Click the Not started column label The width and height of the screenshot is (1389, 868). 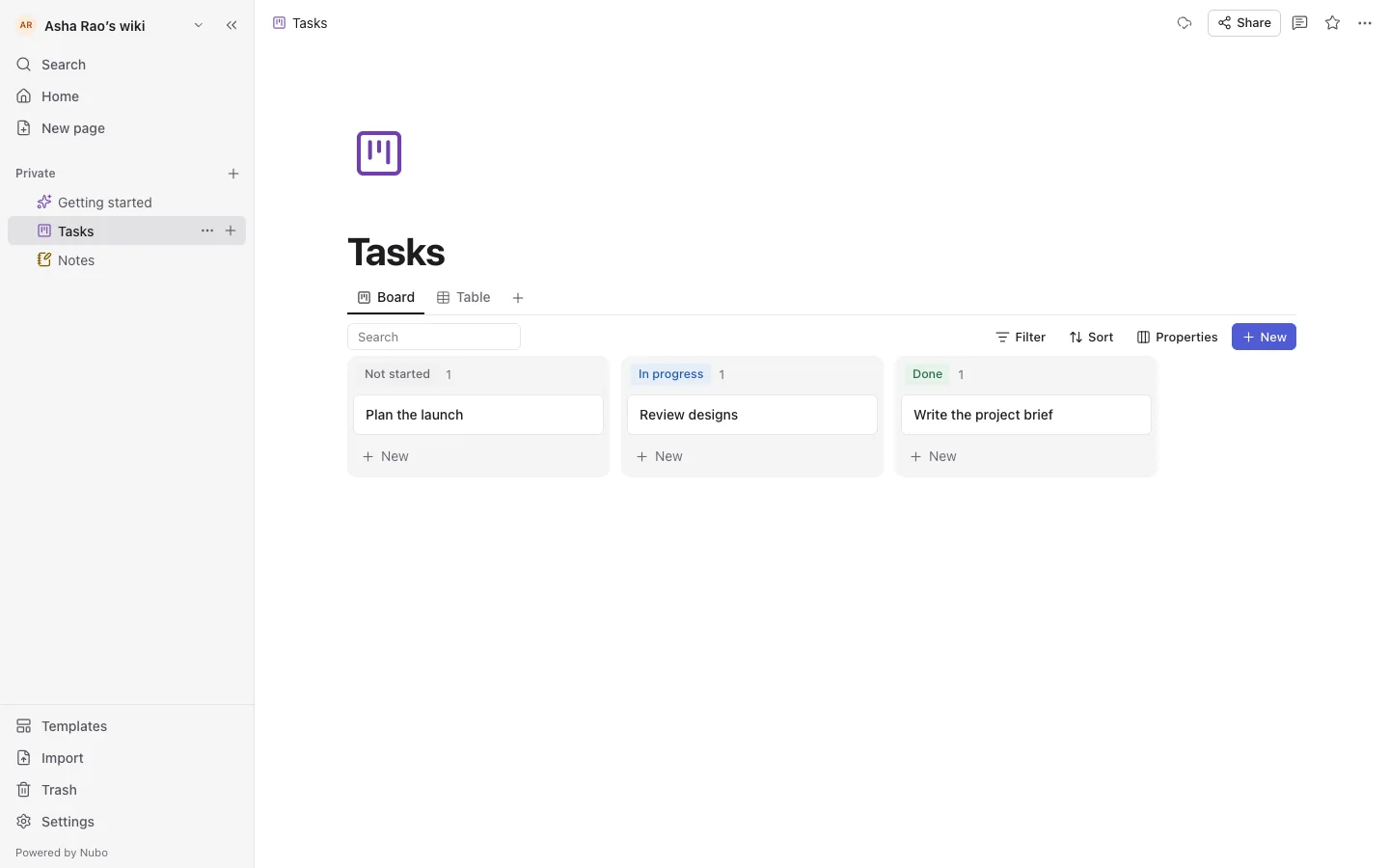397,374
